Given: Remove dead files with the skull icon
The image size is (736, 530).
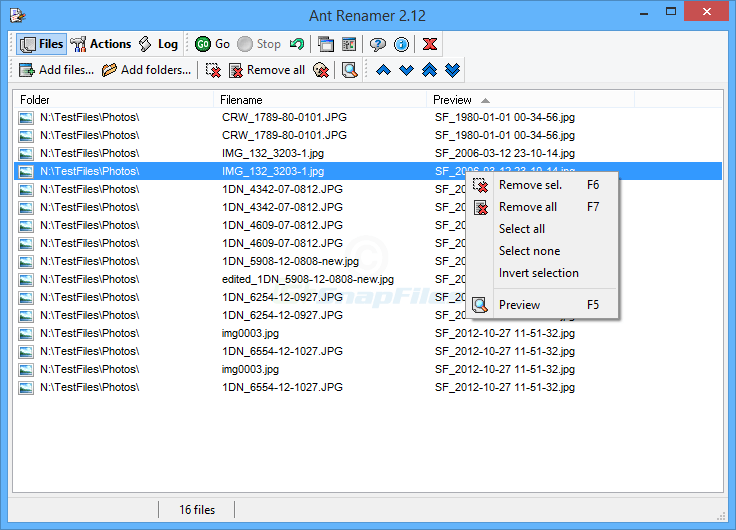Looking at the screenshot, I should 321,70.
